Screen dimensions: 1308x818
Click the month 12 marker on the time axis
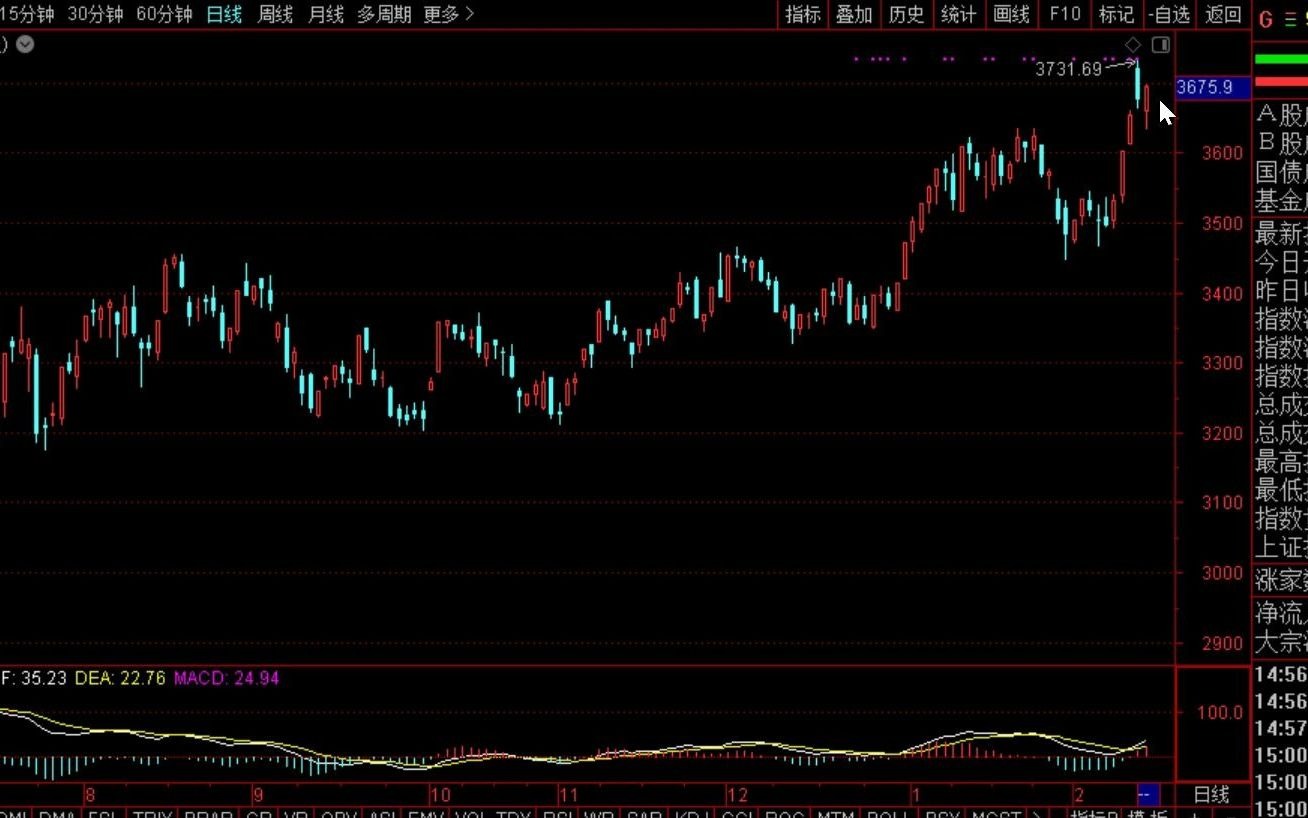[737, 796]
